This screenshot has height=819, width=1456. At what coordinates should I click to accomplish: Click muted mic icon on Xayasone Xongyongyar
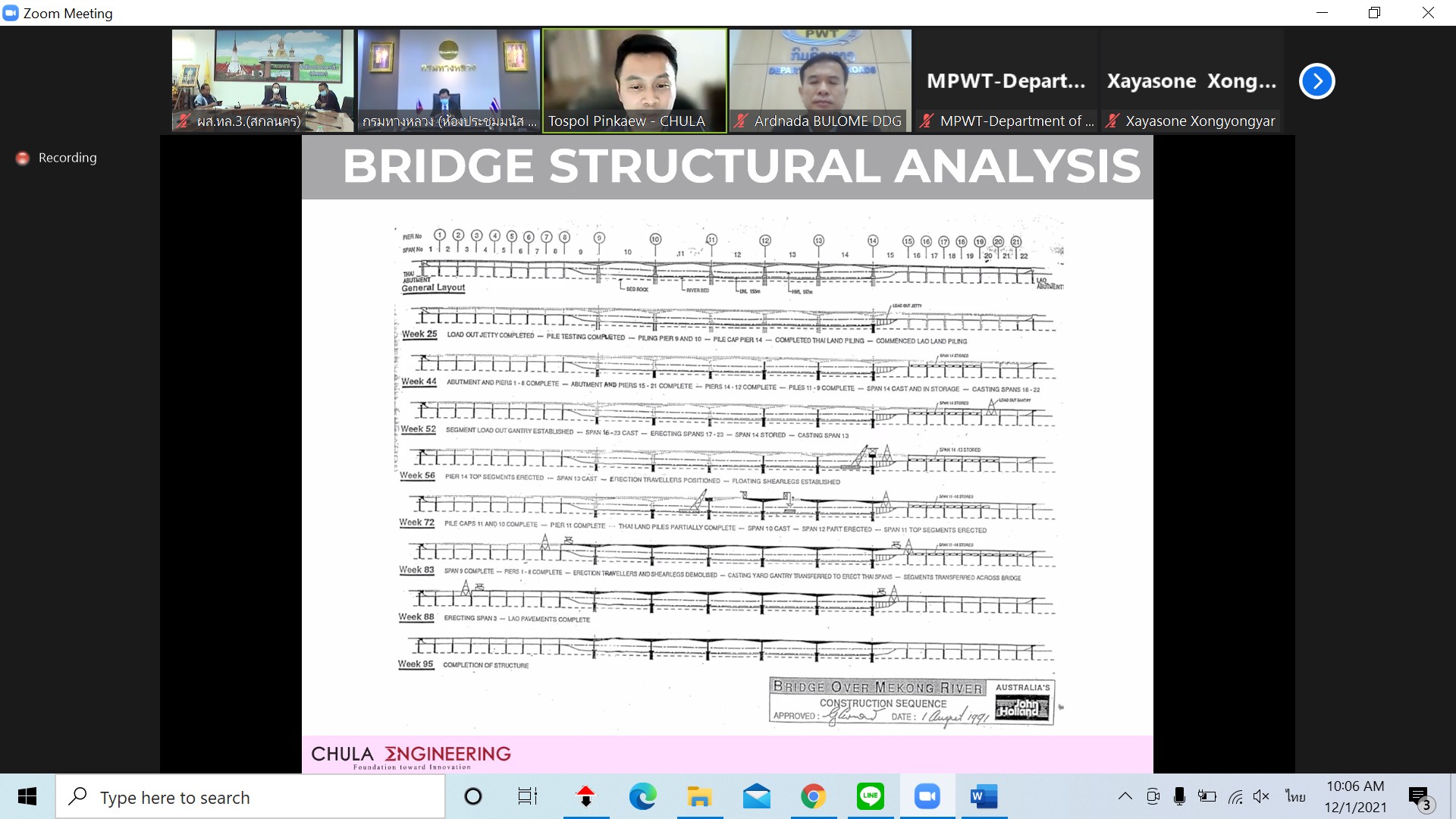[1112, 121]
